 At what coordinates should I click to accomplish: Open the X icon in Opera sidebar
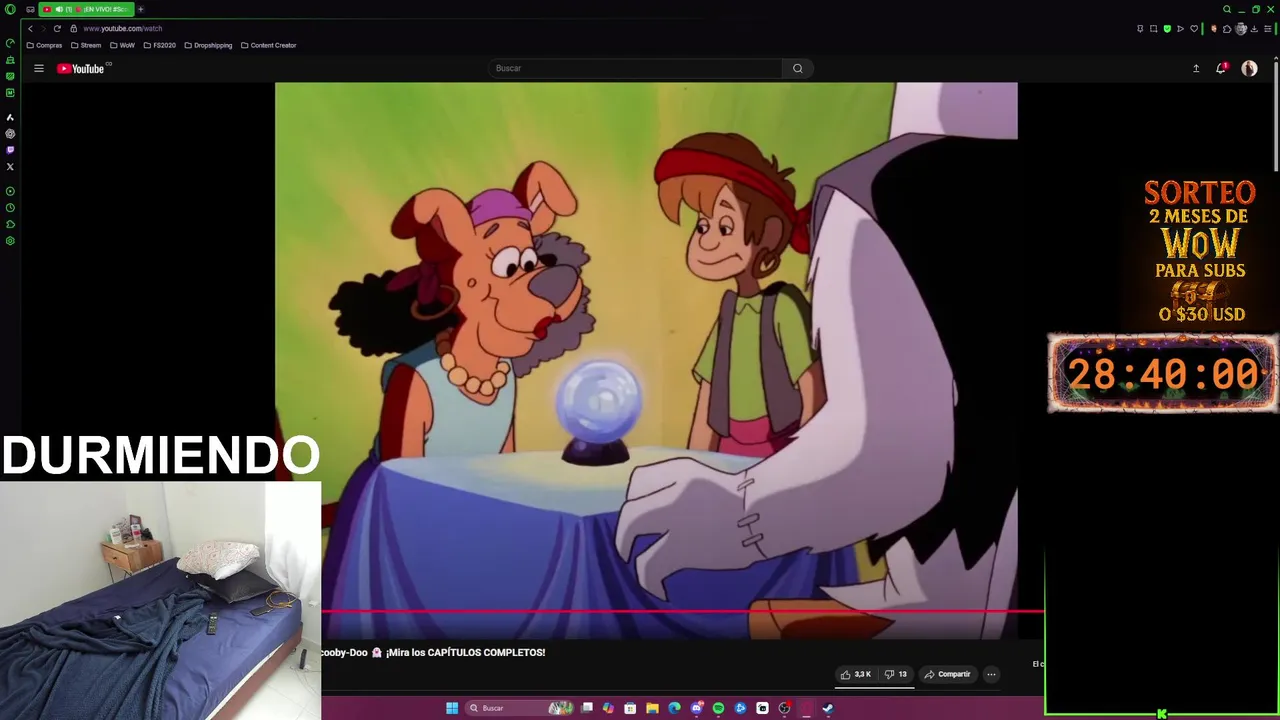(10, 166)
